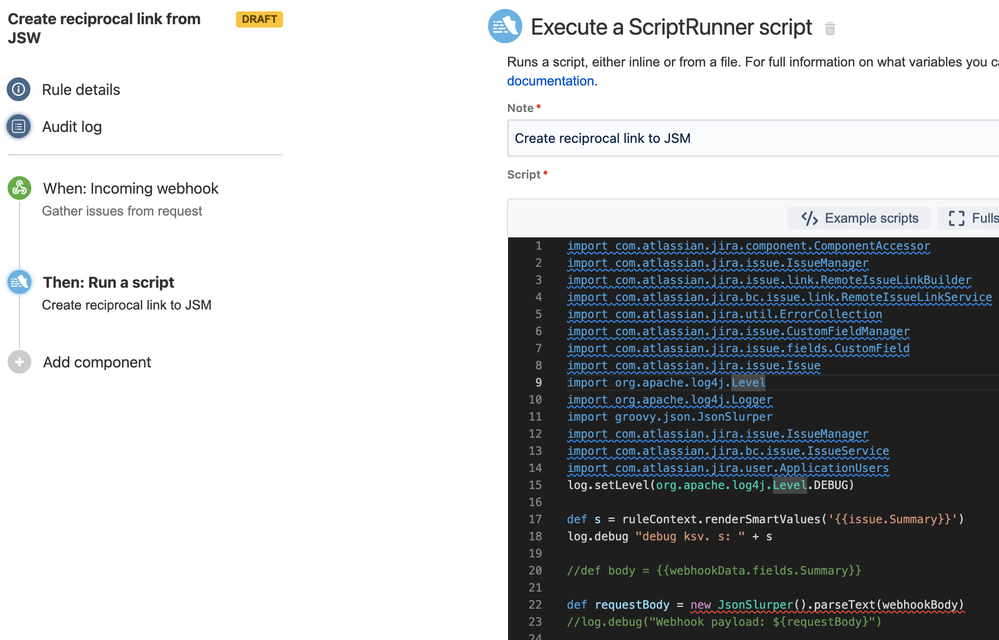Select the Run a script action
This screenshot has height=640, width=999.
tap(108, 282)
